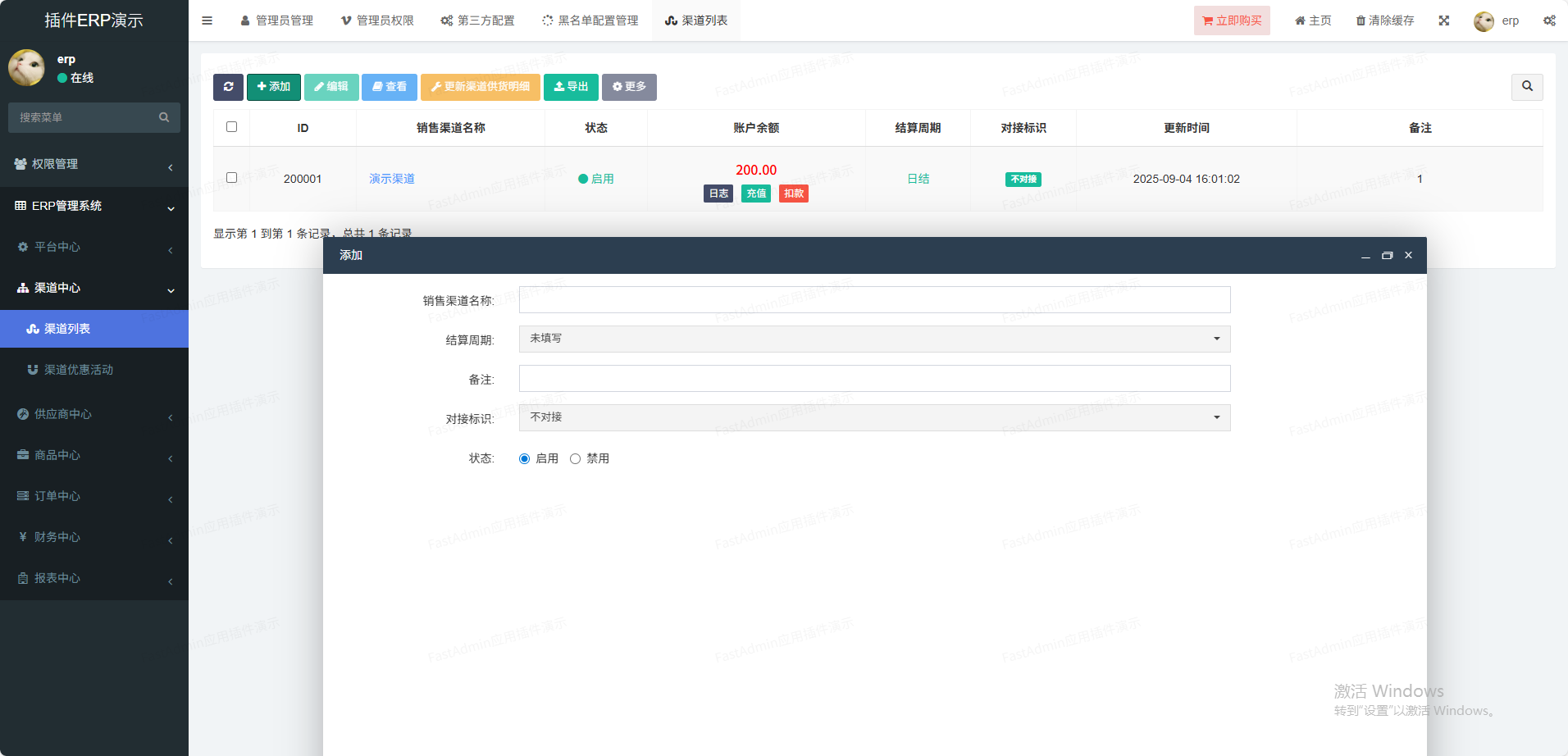Screen dimensions: 1568x756
Task: Tick the select-all checkbox in table header
Action: pos(231,127)
